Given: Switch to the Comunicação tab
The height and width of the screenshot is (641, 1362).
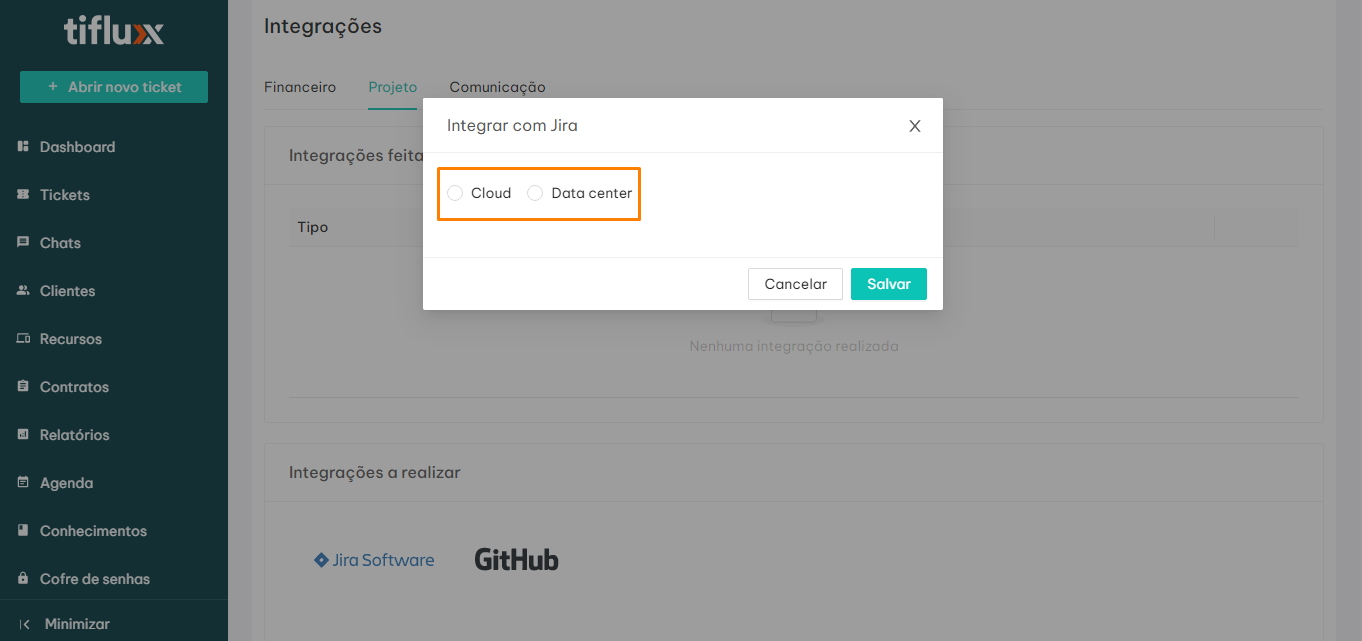Looking at the screenshot, I should point(497,87).
